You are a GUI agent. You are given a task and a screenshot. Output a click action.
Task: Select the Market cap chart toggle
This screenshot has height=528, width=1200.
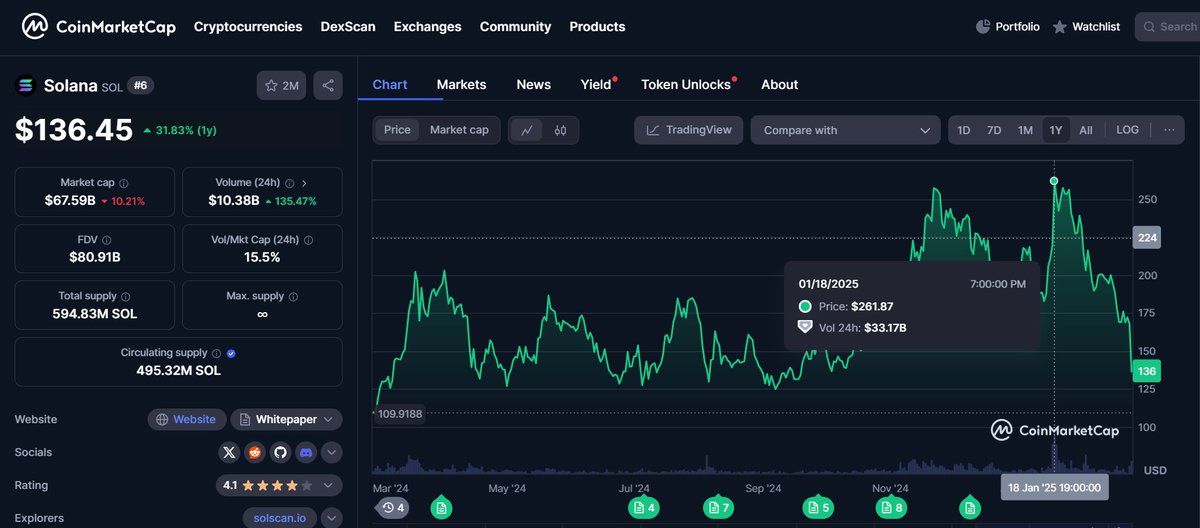(459, 130)
